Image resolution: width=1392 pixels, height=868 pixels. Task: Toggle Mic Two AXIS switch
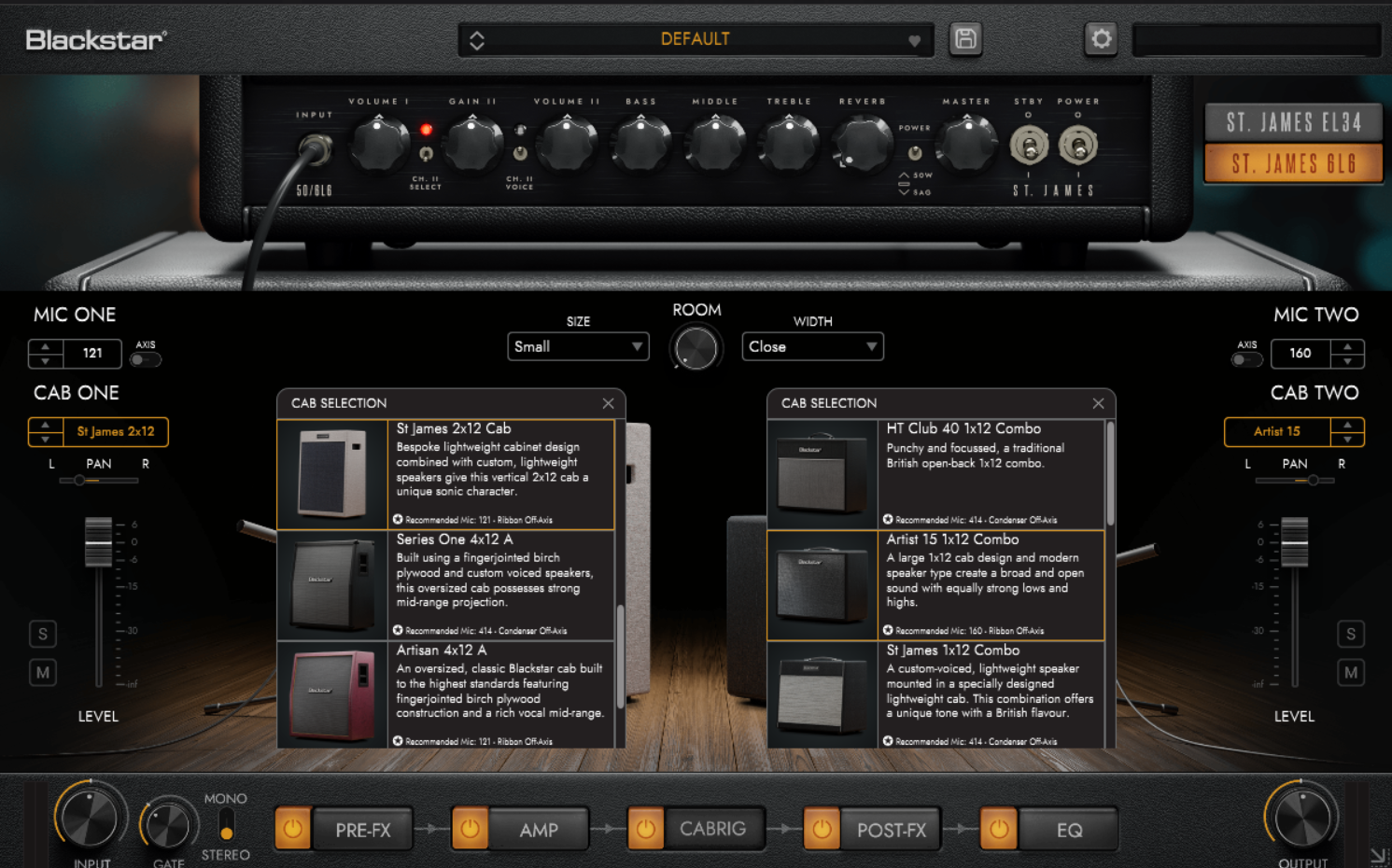1246,359
